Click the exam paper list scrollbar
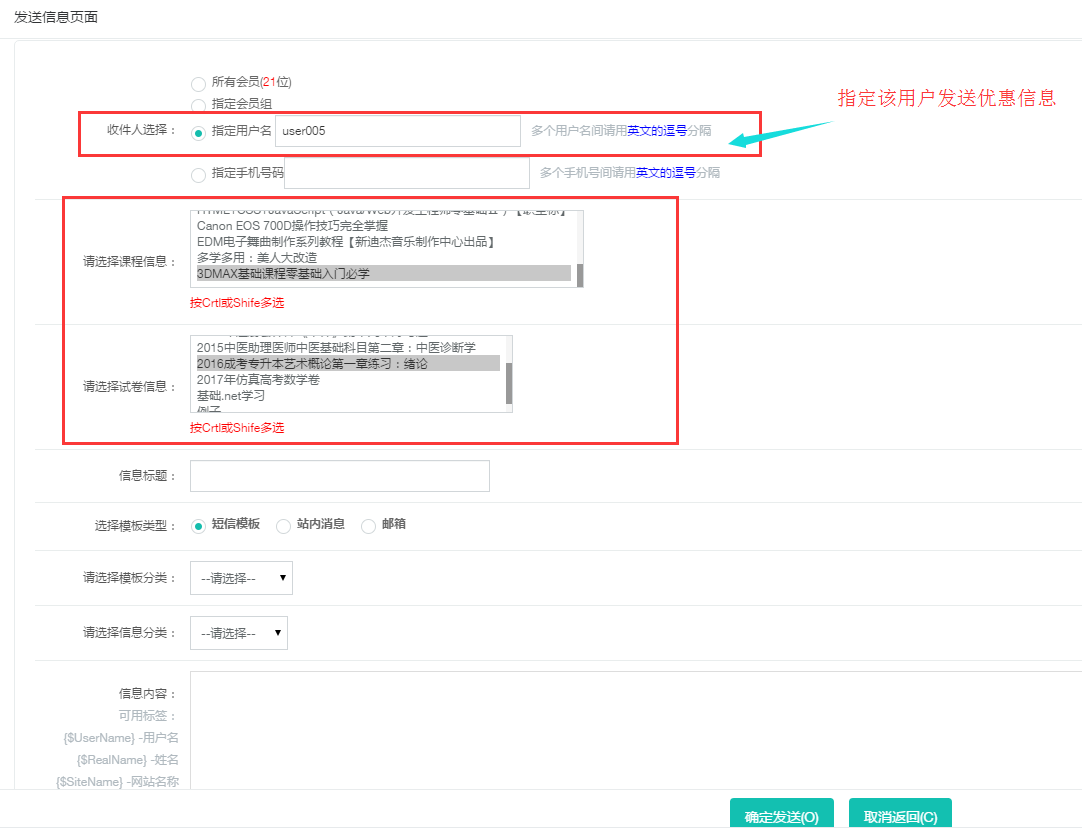The height and width of the screenshot is (829, 1082). tap(508, 383)
